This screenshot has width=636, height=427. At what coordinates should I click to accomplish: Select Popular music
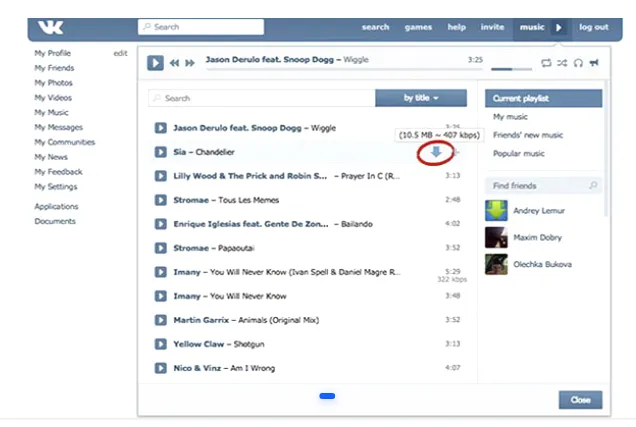[x=518, y=153]
